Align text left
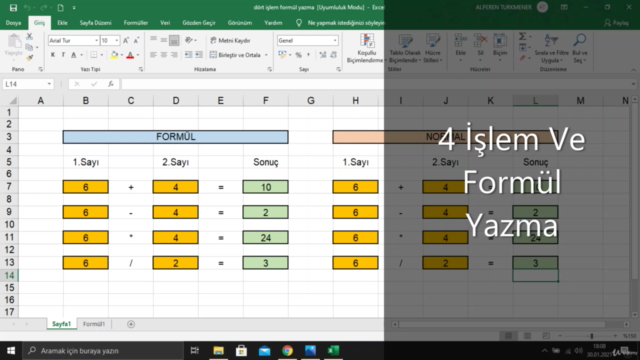Image resolution: width=640 pixels, height=360 pixels. click(x=153, y=55)
